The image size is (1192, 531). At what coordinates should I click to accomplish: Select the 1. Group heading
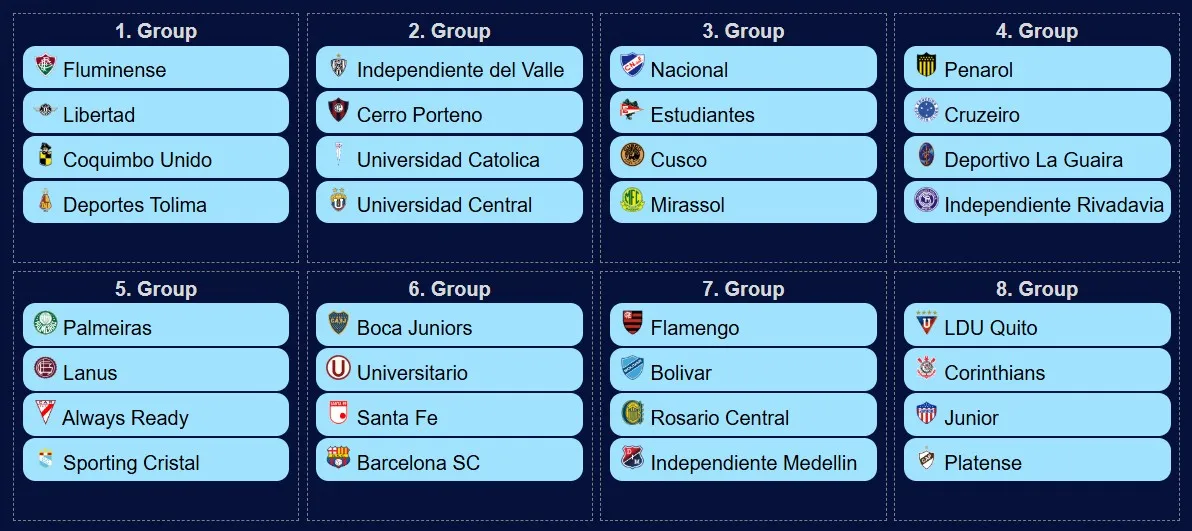(x=156, y=31)
